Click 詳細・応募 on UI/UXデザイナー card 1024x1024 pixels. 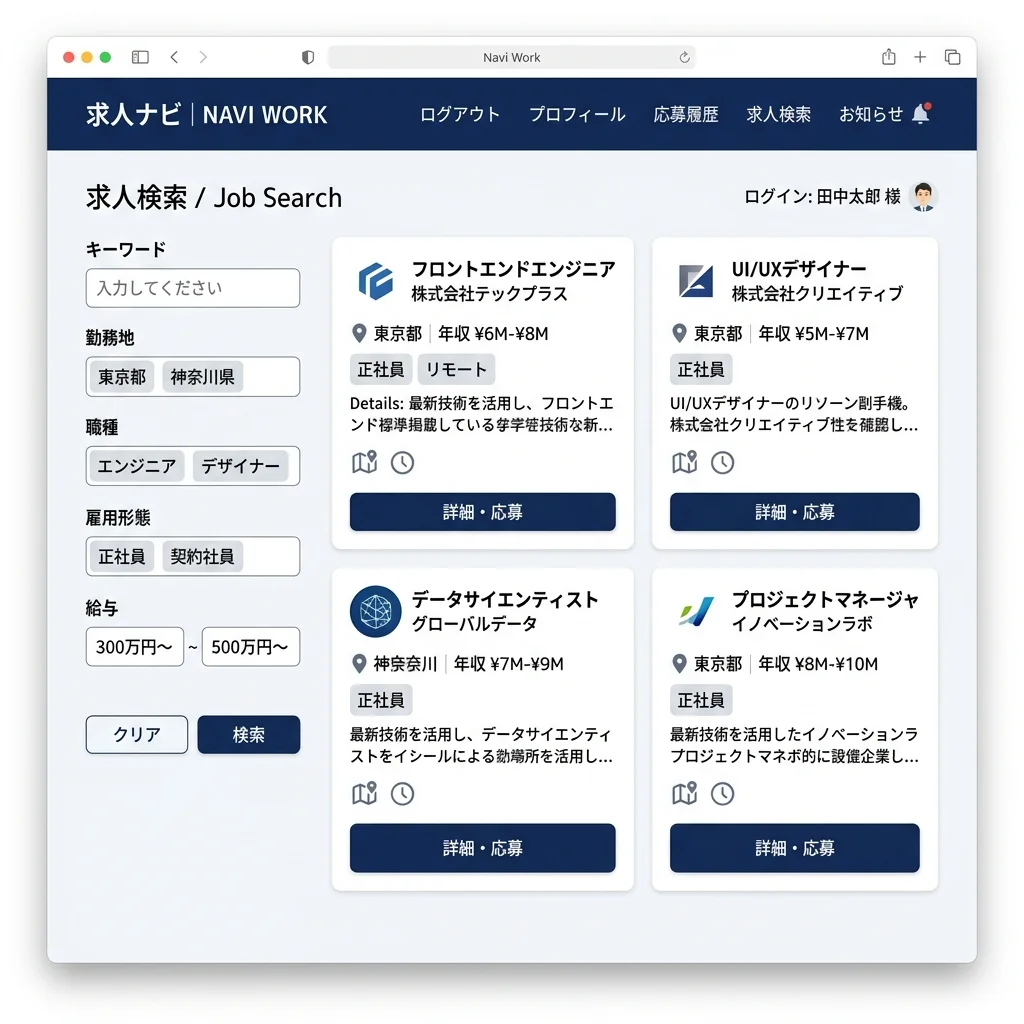click(795, 512)
